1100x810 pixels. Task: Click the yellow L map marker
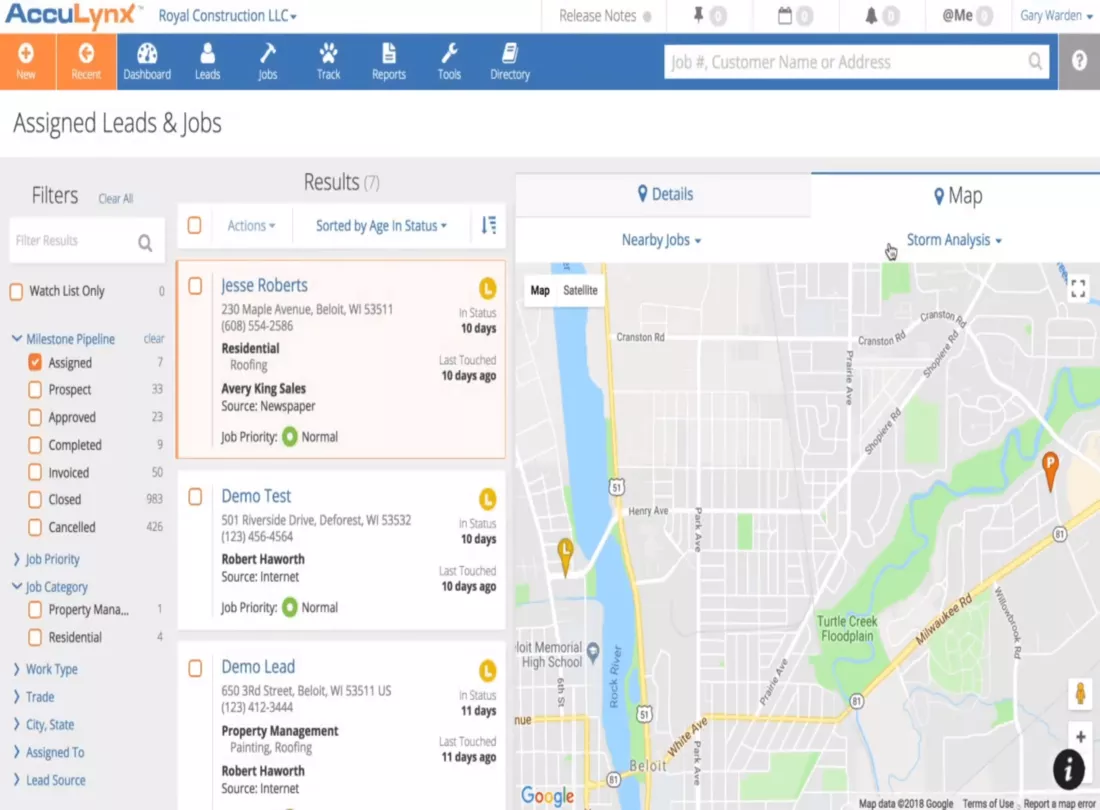click(x=565, y=556)
